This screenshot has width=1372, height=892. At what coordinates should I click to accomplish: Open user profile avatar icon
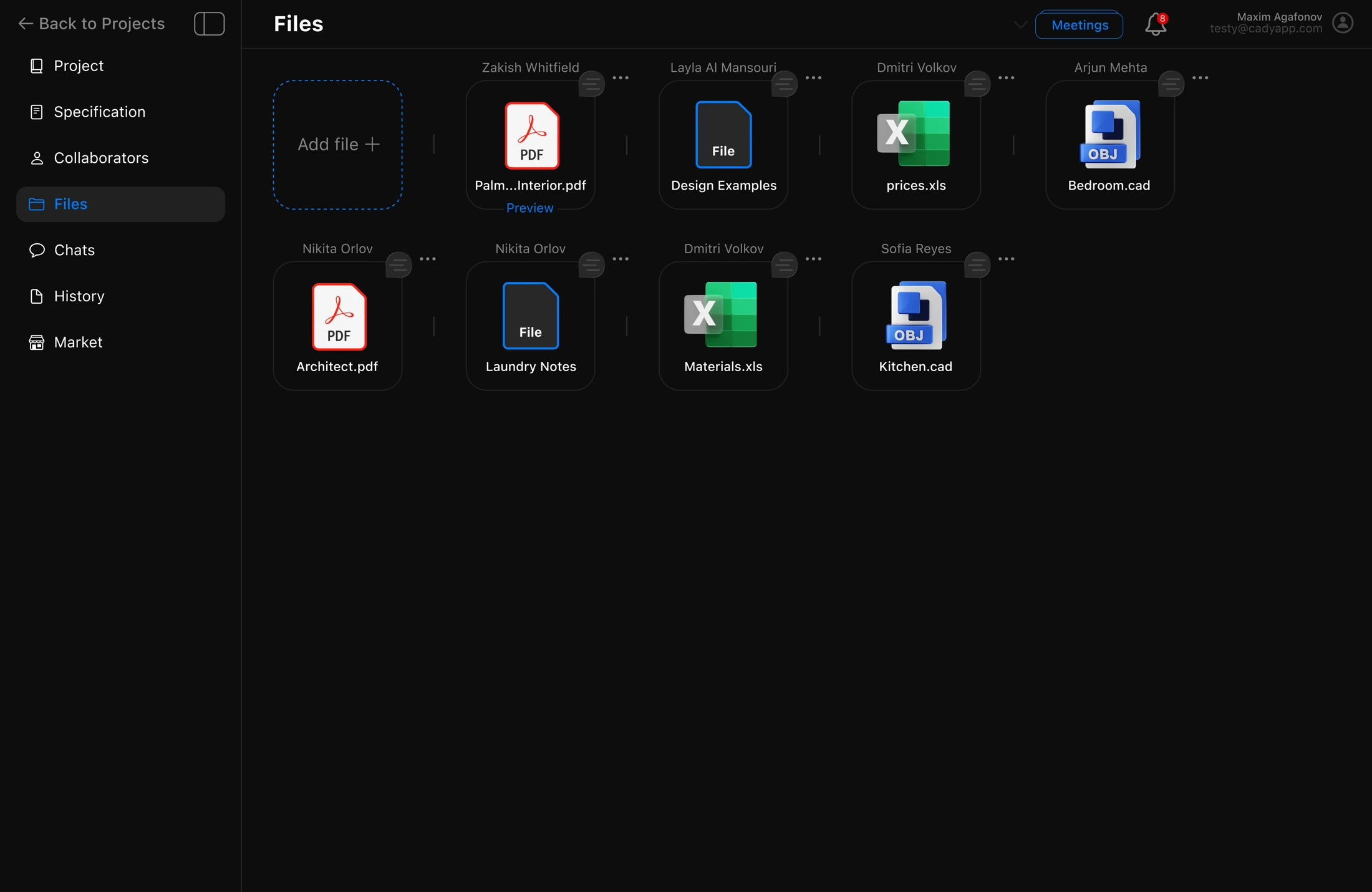tap(1343, 23)
